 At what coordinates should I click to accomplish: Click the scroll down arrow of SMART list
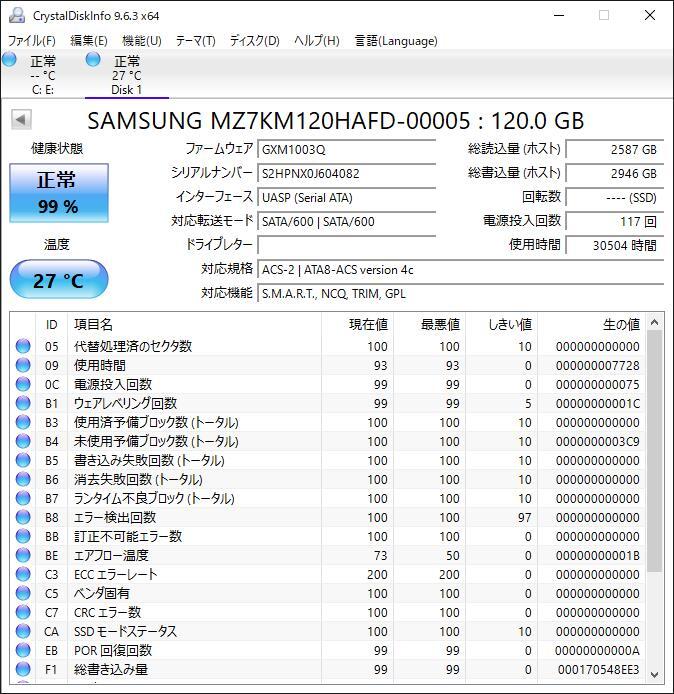pyautogui.click(x=655, y=674)
